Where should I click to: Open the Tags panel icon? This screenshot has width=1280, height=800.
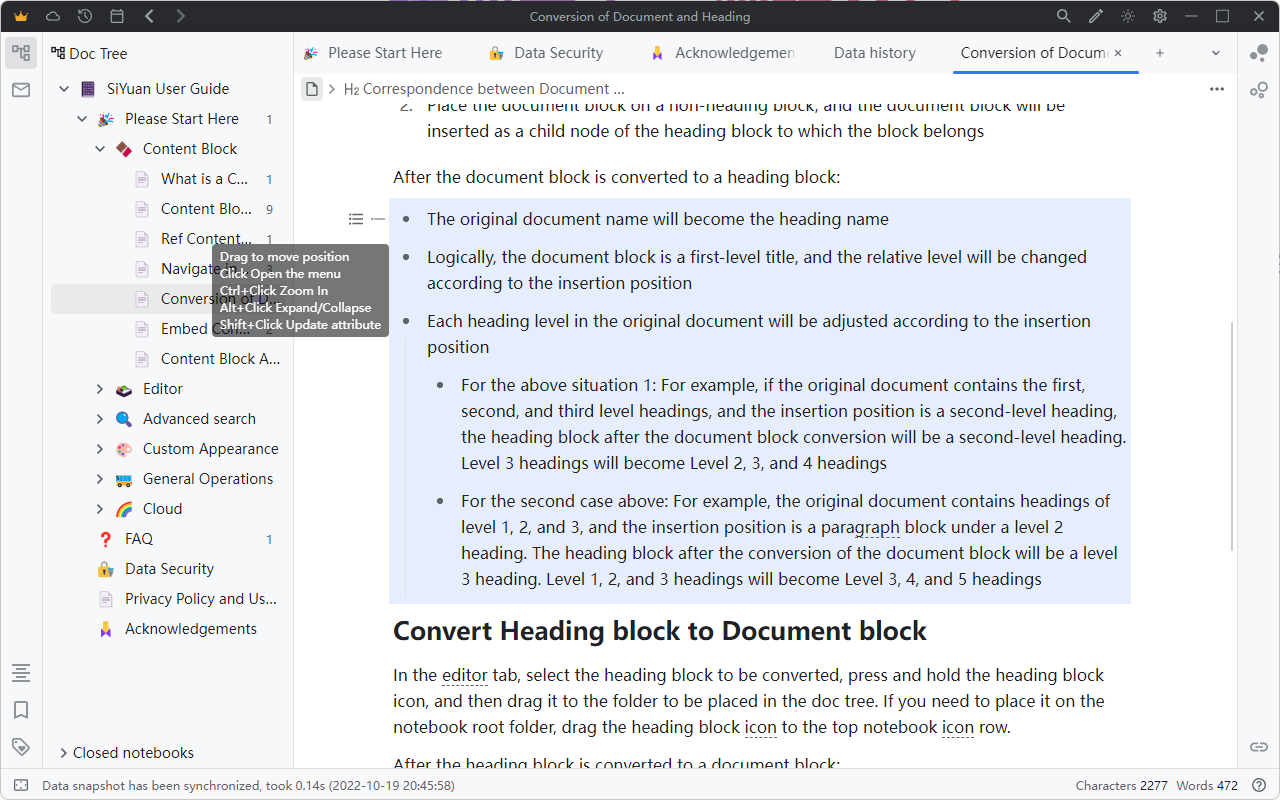pos(21,747)
